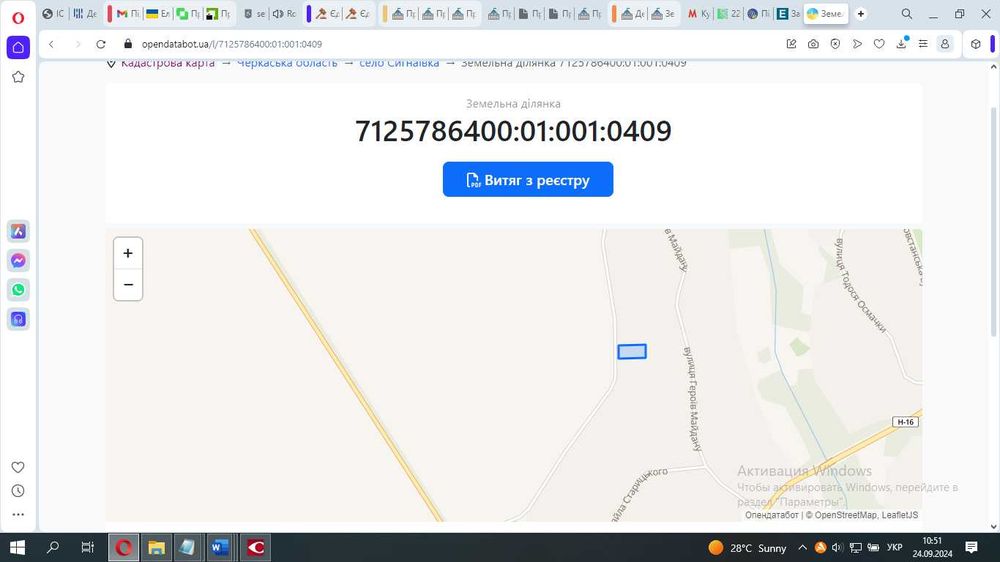Show hidden system tray icons chevron
The width and height of the screenshot is (1000, 562).
(802, 547)
